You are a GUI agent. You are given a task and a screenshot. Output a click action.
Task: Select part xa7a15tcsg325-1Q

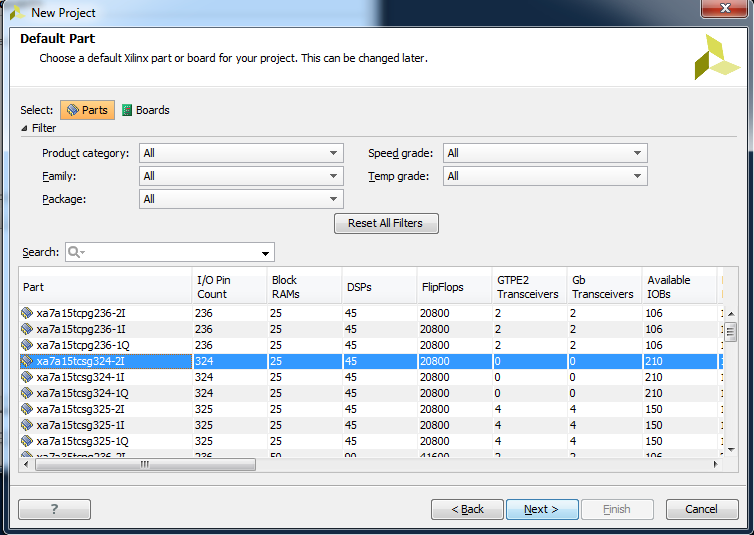[x=83, y=441]
